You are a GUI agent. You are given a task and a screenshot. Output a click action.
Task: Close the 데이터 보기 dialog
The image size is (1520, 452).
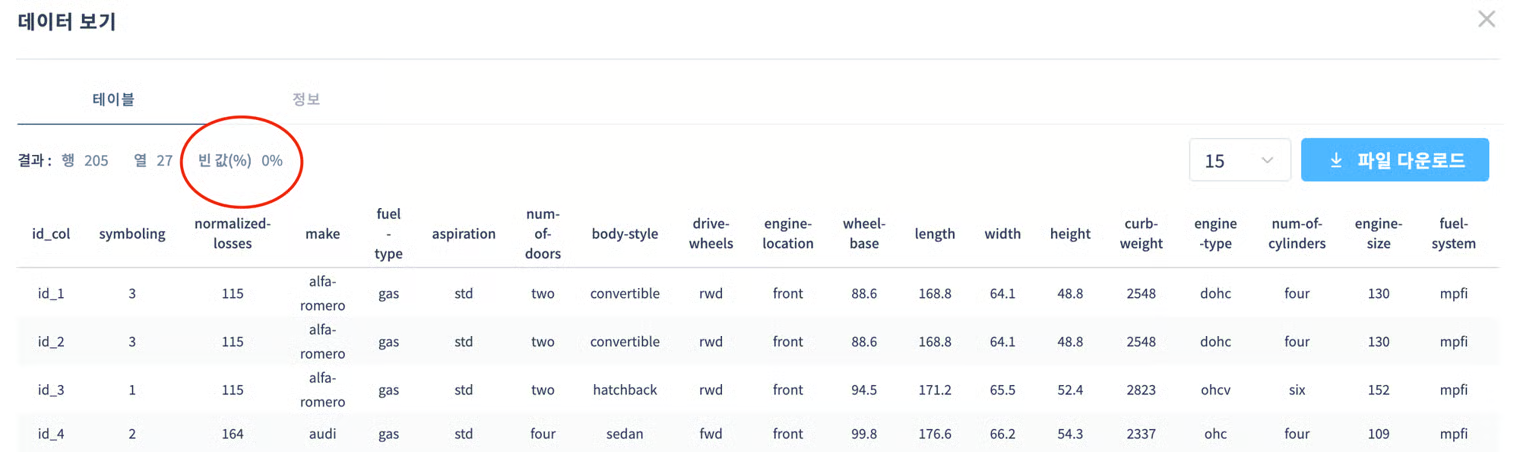click(x=1486, y=19)
